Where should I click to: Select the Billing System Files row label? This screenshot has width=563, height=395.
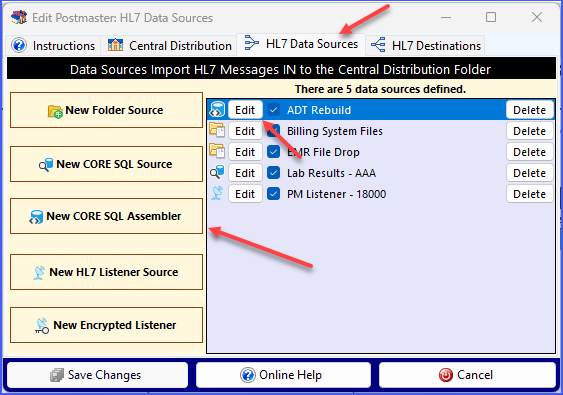(335, 131)
